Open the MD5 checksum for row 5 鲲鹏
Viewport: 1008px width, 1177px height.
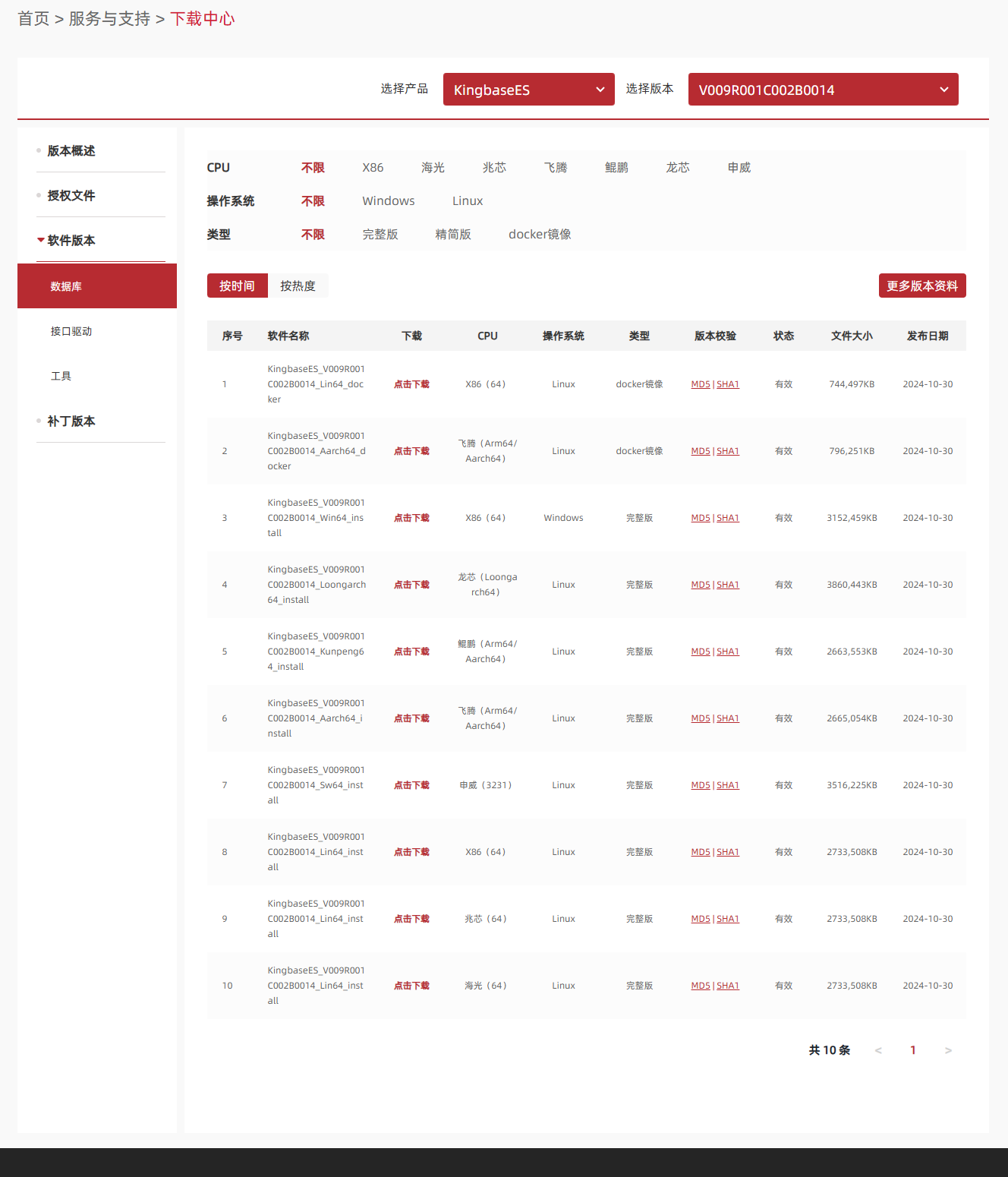click(x=701, y=652)
